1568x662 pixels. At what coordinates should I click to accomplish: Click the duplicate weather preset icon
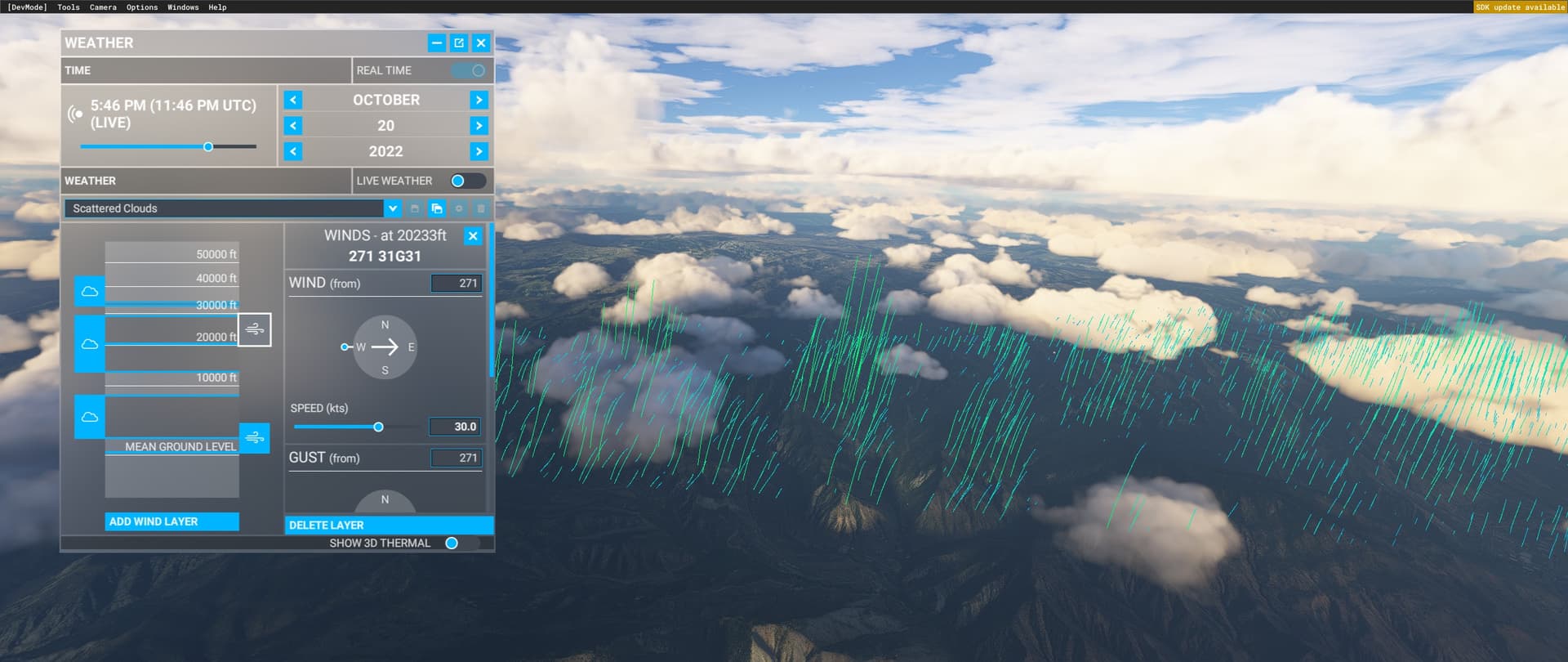437,208
